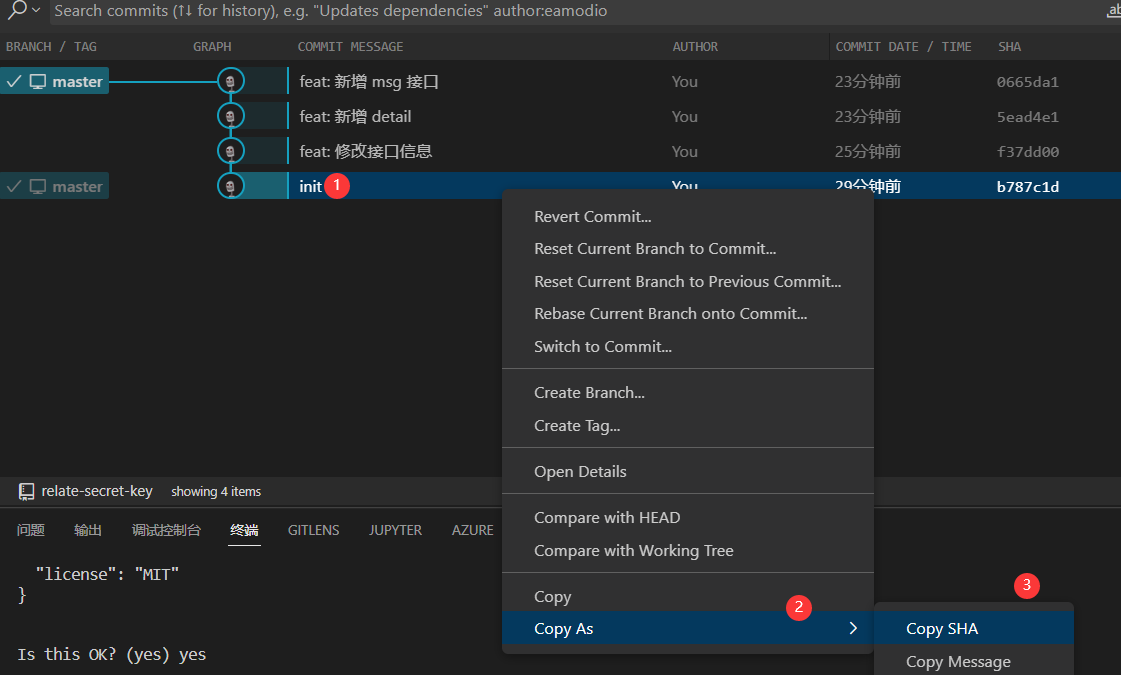The image size is (1121, 675).
Task: Click the relate-secret-key repository icon
Action: click(26, 491)
